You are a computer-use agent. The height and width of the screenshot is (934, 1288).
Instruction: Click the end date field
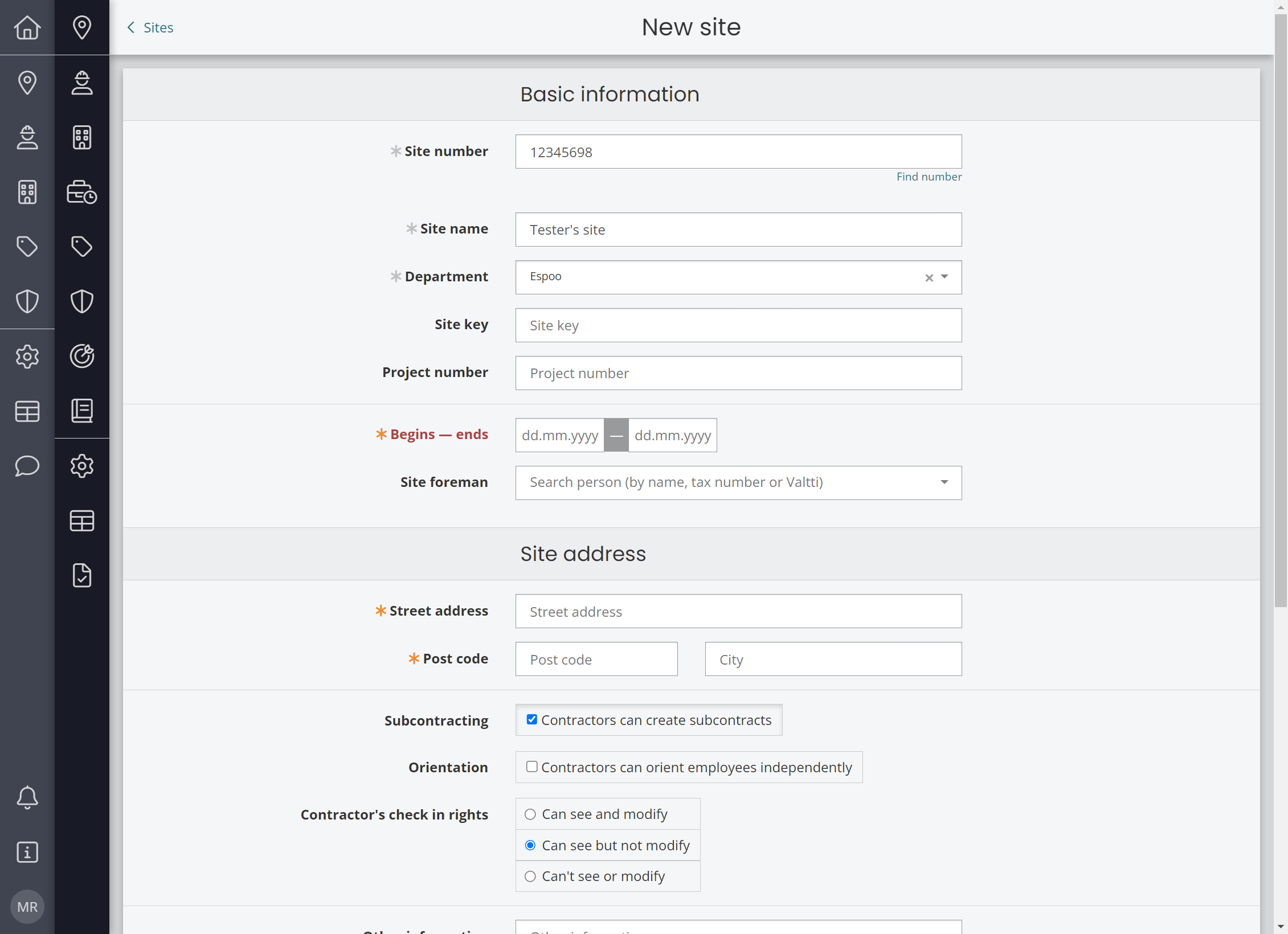point(672,435)
